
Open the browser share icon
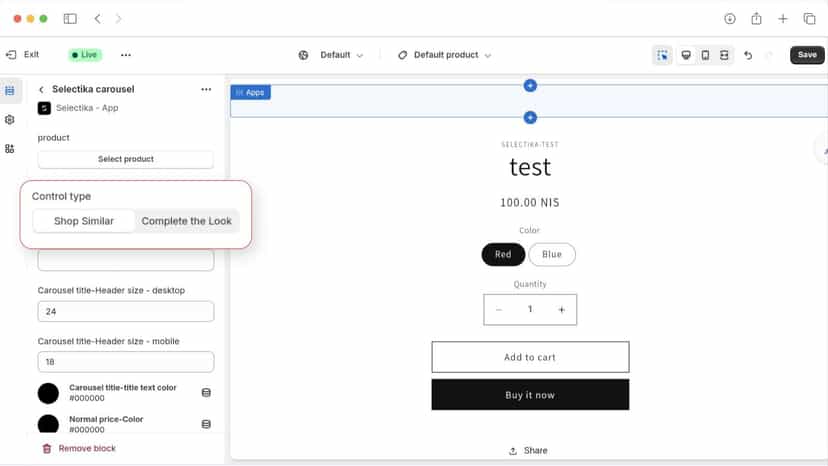click(x=756, y=18)
